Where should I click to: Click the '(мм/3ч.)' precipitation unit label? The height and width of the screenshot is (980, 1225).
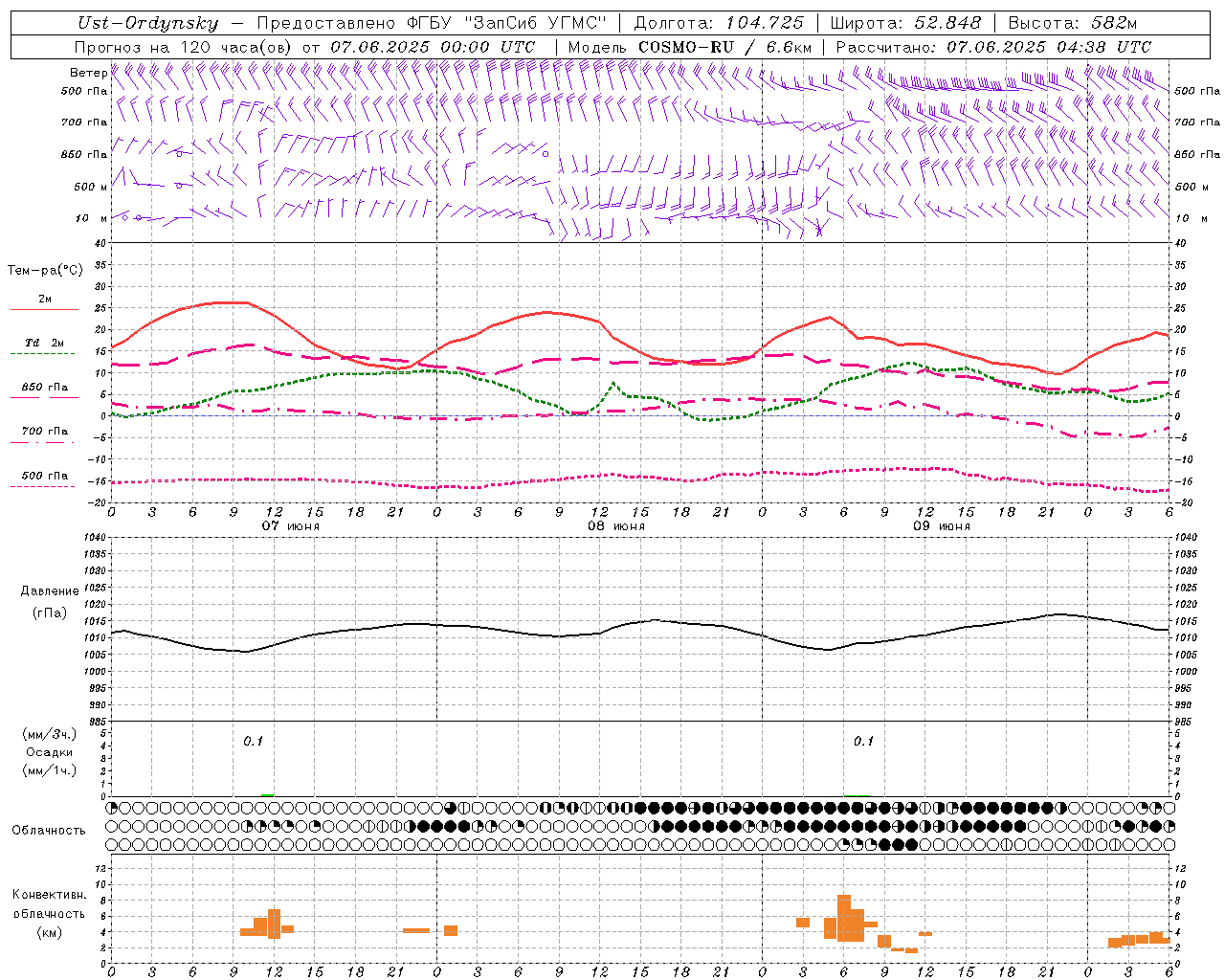50,735
